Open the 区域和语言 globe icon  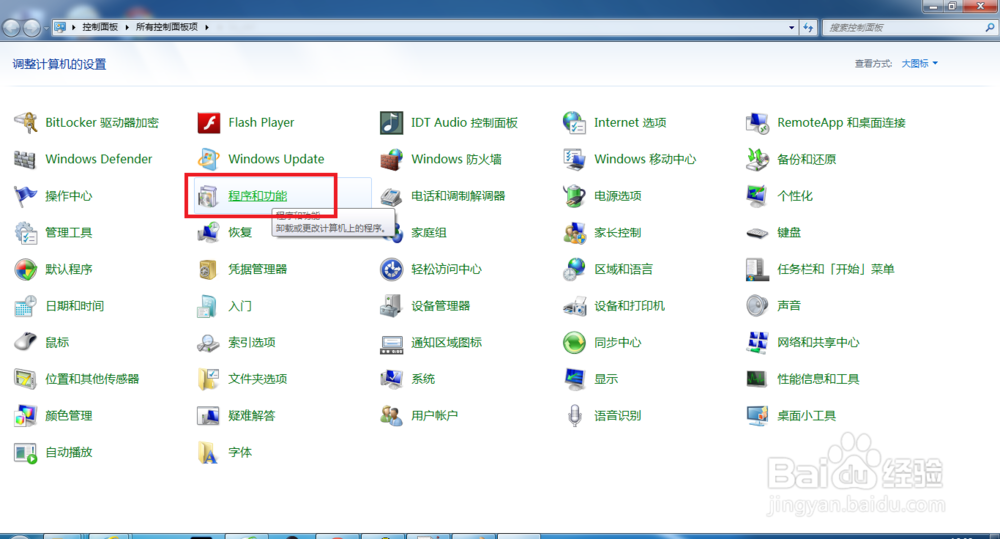click(x=574, y=269)
